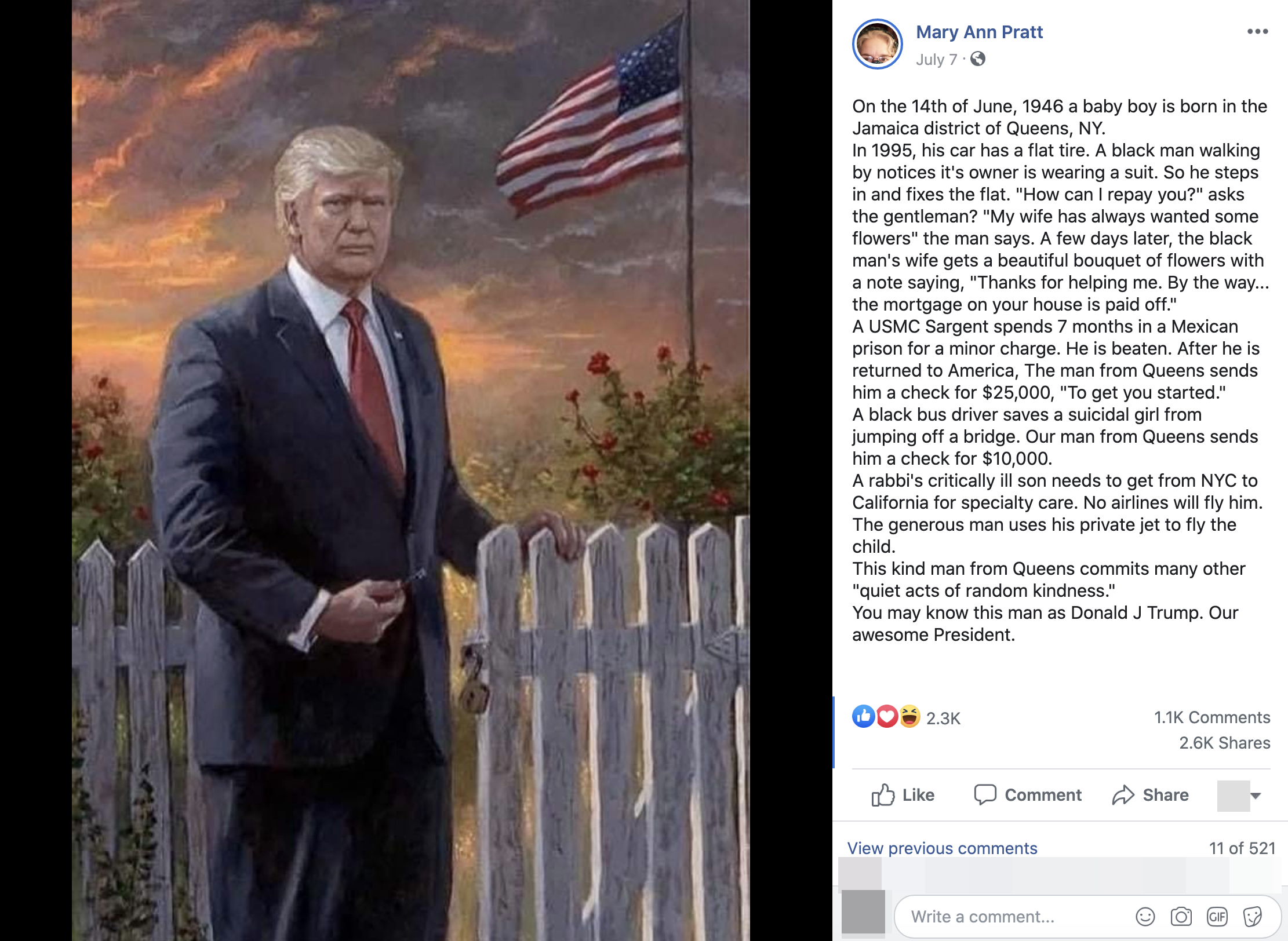View the 2.6K Shares list
Viewport: 1288px width, 941px height.
click(1225, 743)
